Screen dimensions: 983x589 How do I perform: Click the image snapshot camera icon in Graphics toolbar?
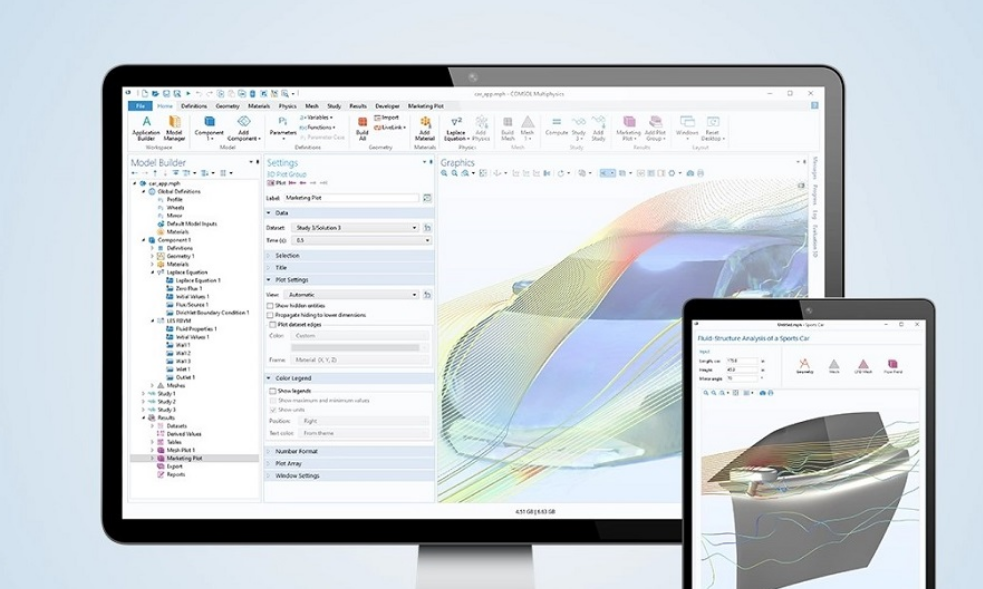690,174
